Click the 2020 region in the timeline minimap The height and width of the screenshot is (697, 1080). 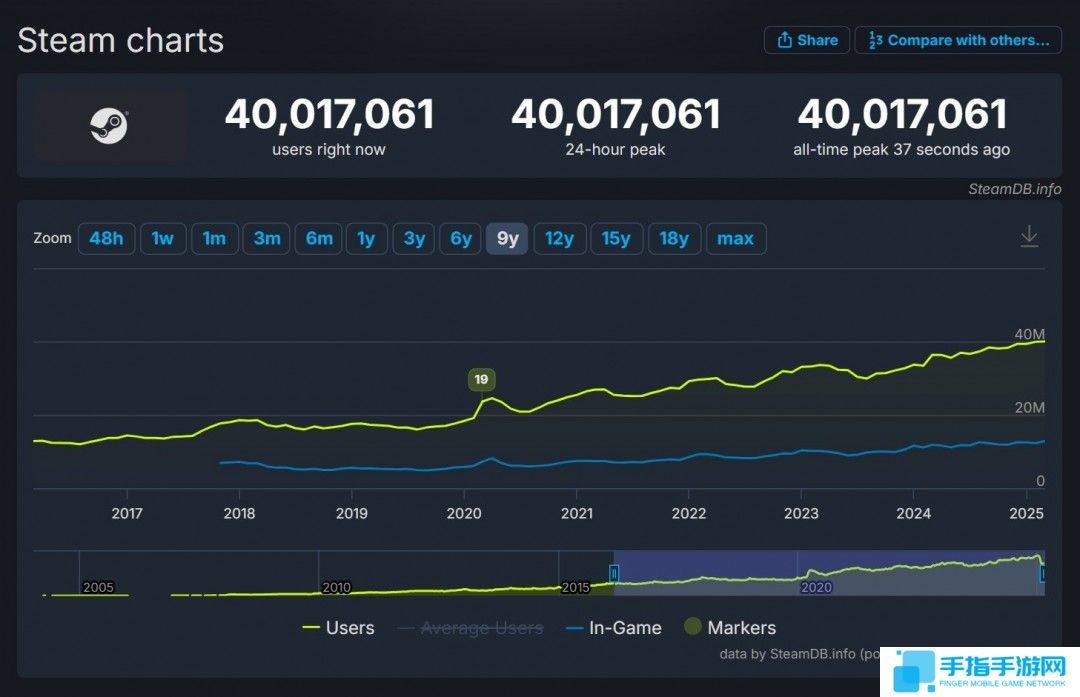[x=816, y=587]
